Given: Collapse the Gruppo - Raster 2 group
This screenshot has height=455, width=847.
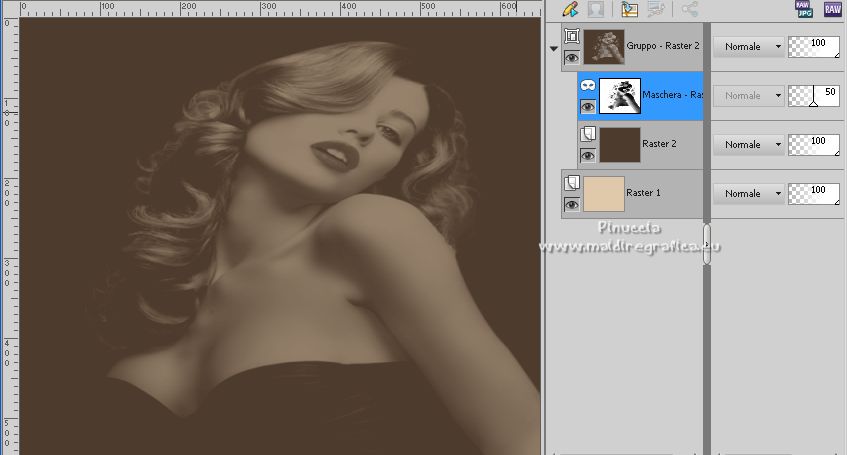Looking at the screenshot, I should [x=554, y=48].
